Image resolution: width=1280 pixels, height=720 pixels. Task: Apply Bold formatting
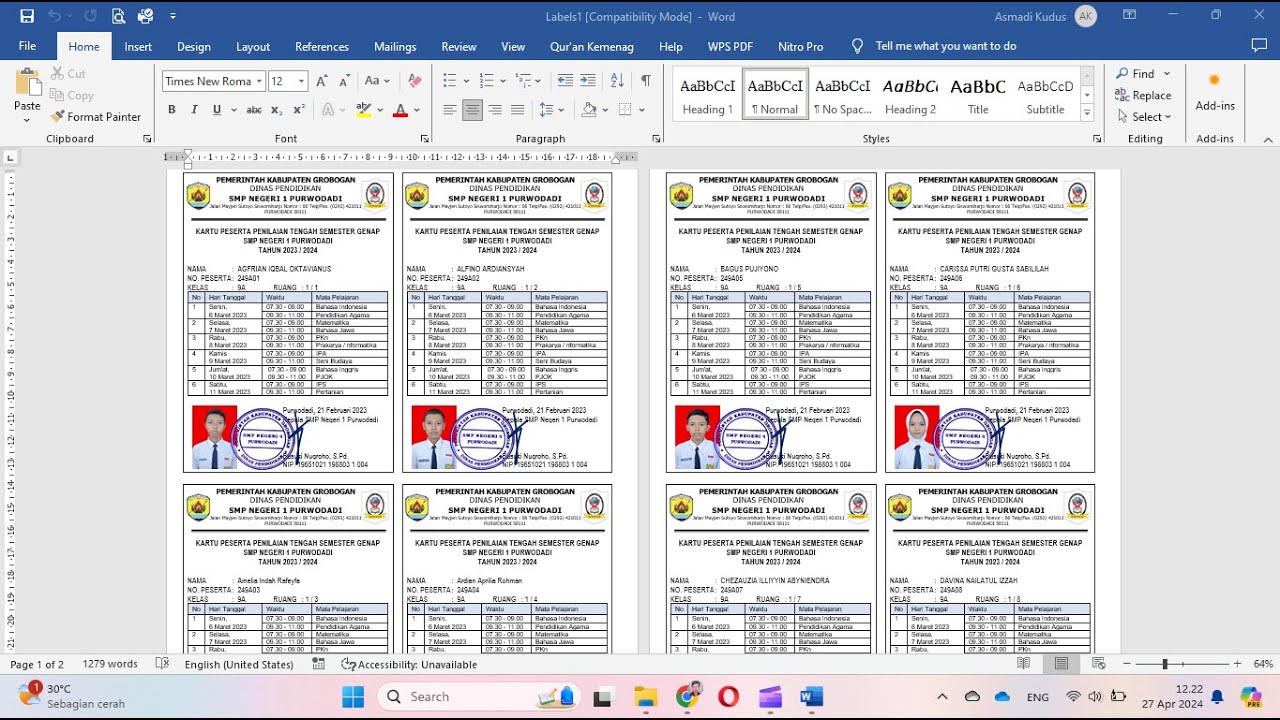(x=172, y=110)
